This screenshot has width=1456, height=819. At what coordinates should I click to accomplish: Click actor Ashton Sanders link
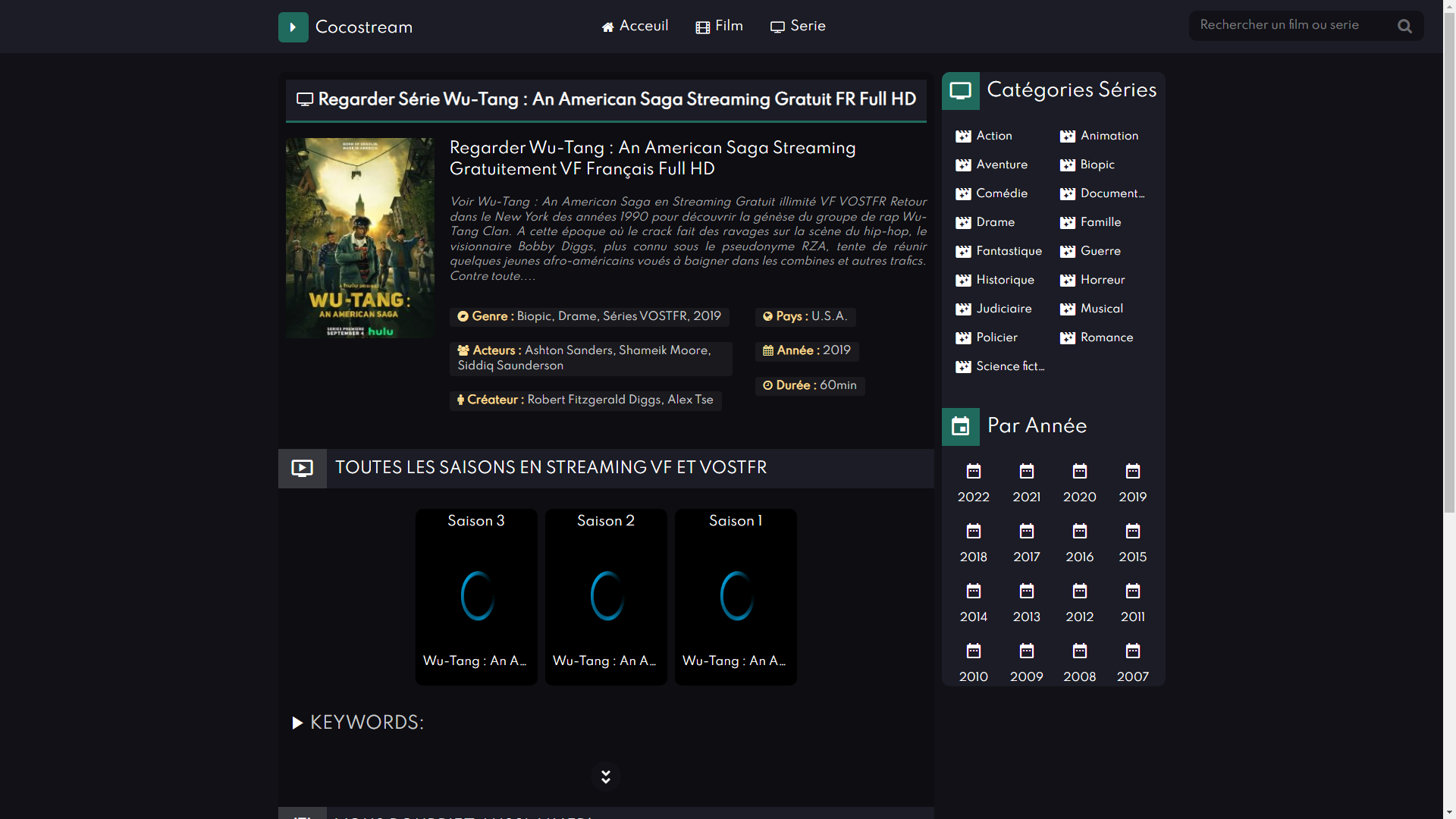(569, 350)
